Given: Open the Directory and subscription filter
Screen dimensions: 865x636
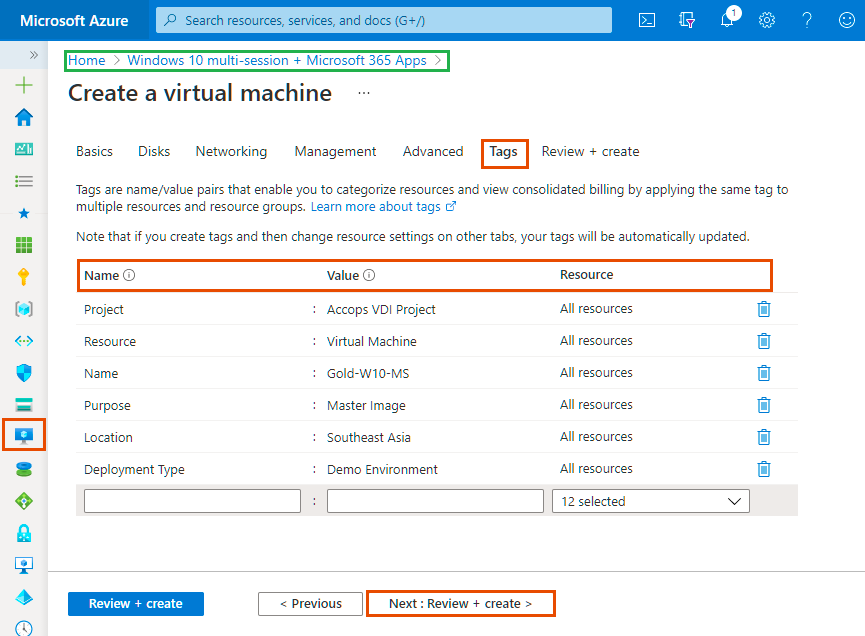Looking at the screenshot, I should (x=687, y=20).
